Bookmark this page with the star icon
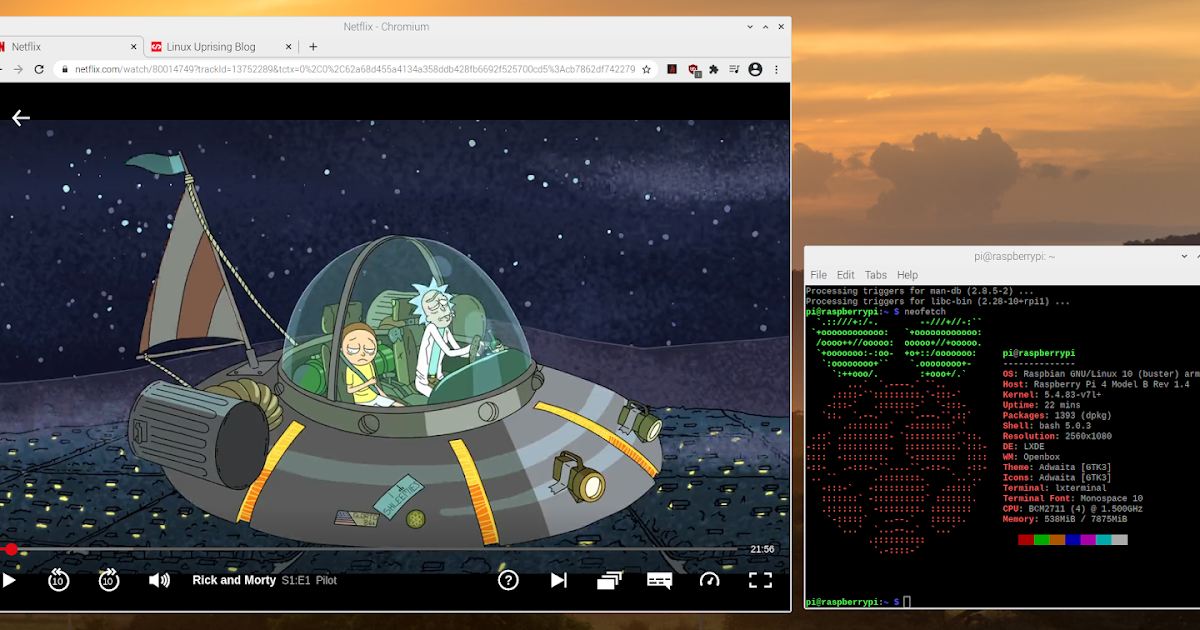The height and width of the screenshot is (630, 1200). tap(647, 69)
